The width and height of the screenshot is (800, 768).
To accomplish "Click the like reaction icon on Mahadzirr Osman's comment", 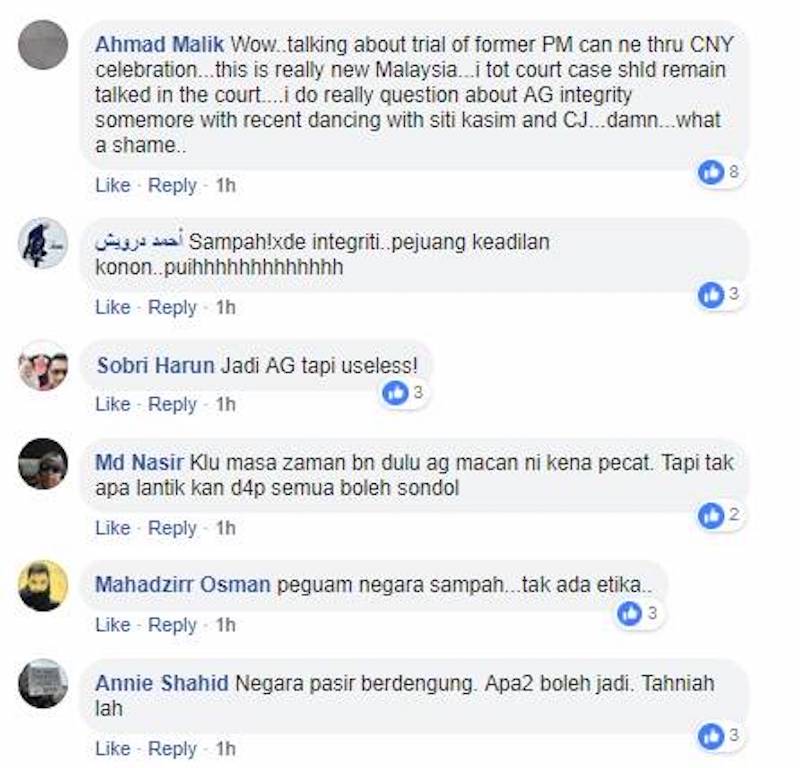I will pos(630,614).
